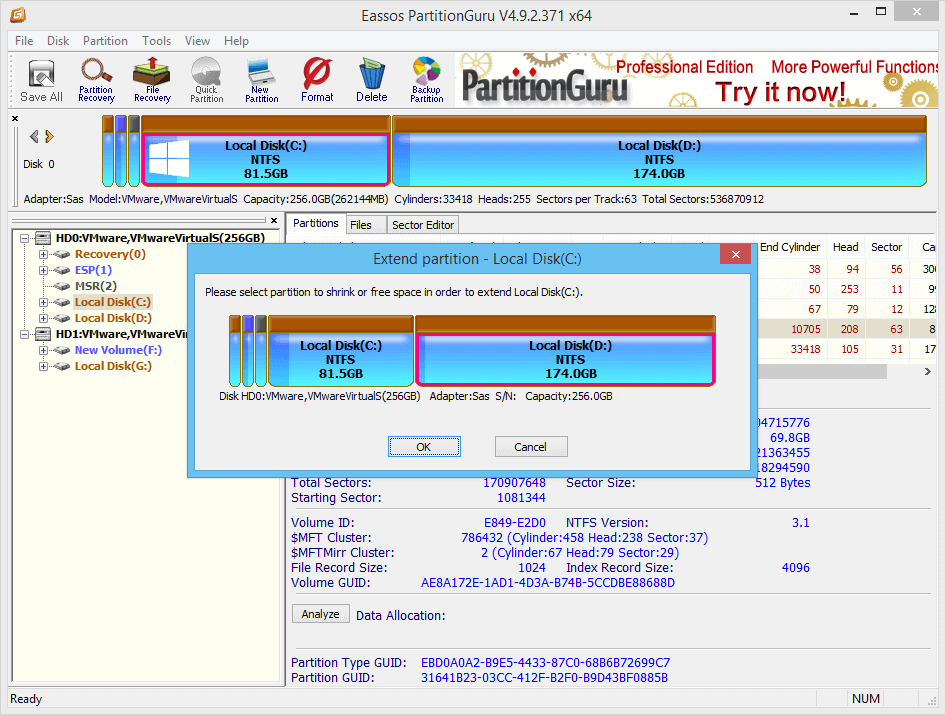Open the Disk menu
946x715 pixels.
click(58, 41)
